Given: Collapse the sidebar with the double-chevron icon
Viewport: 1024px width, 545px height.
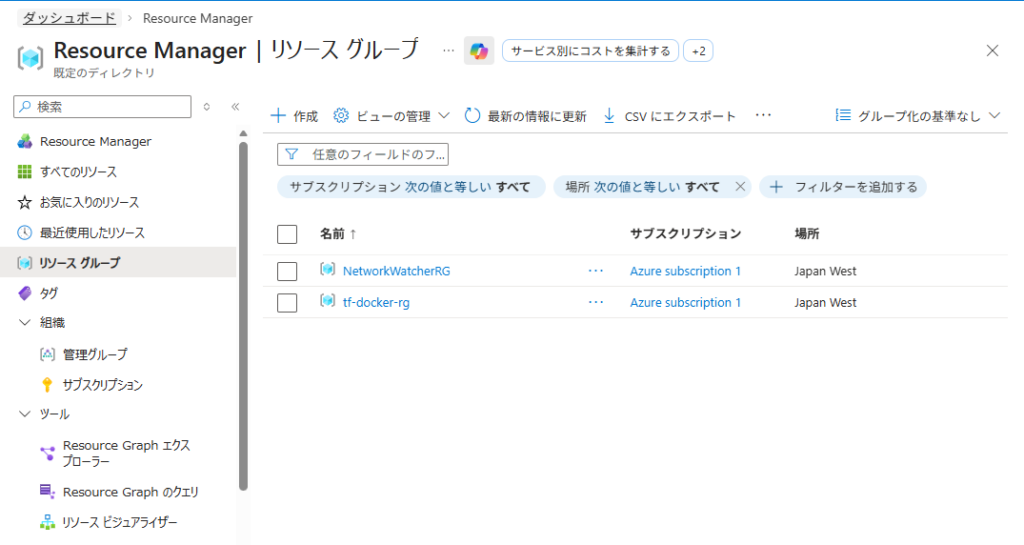Looking at the screenshot, I should 235,106.
